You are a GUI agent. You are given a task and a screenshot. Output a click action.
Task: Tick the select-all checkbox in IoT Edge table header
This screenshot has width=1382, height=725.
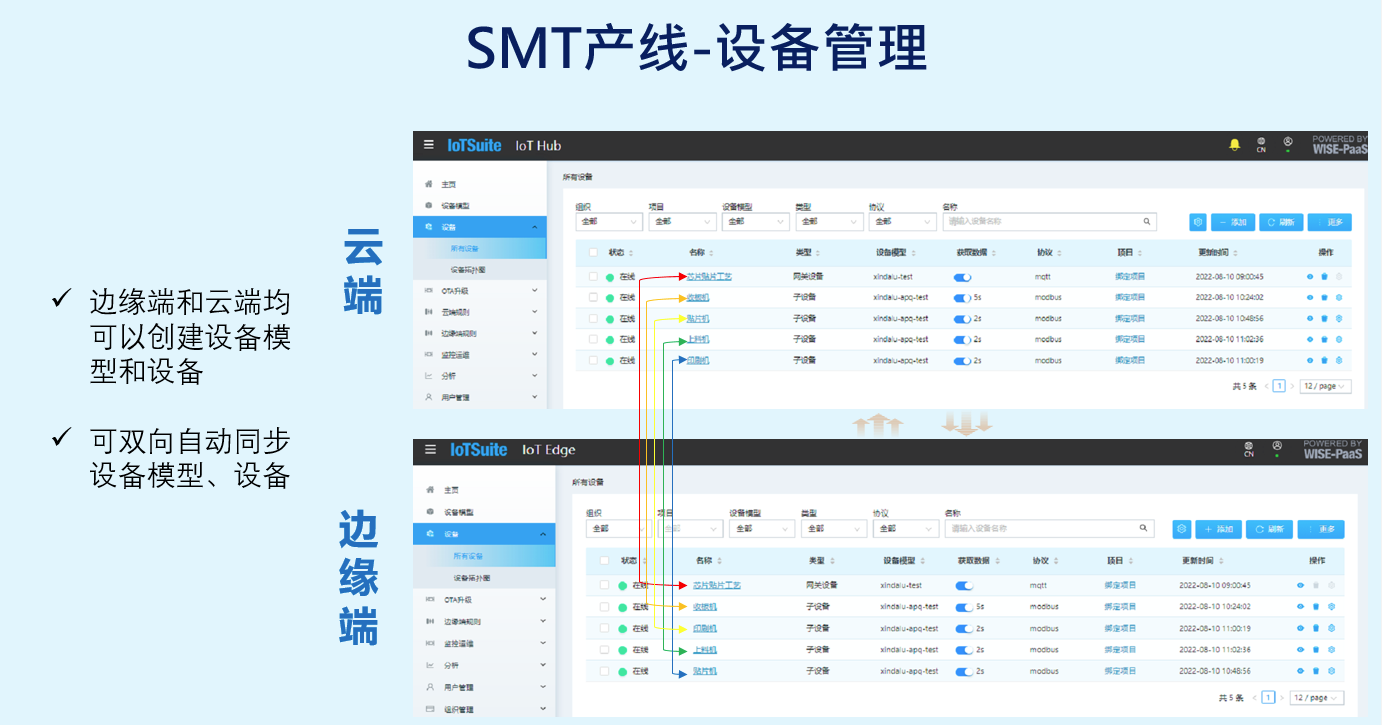coord(604,561)
